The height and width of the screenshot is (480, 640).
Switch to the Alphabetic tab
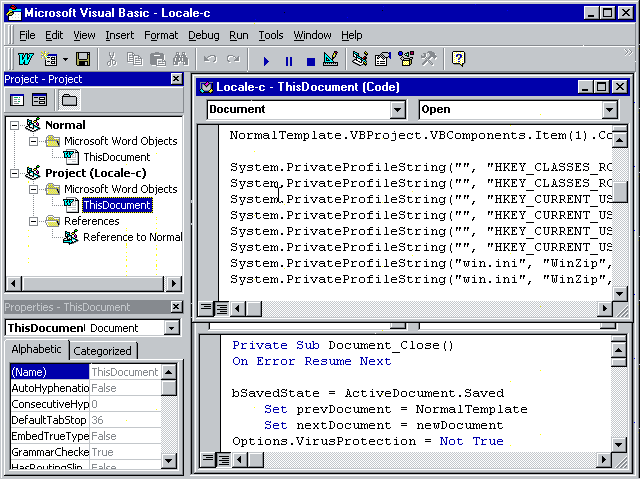36,349
